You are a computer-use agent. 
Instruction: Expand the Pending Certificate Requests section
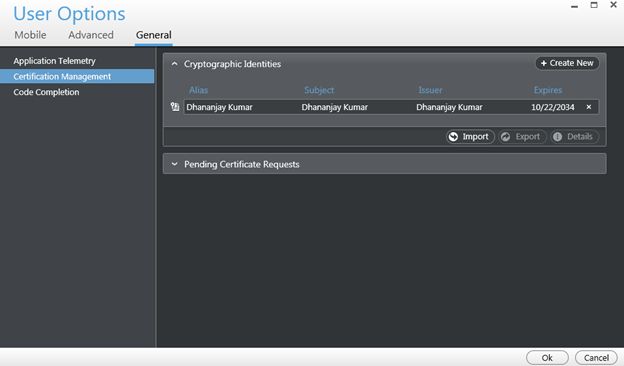pos(174,164)
